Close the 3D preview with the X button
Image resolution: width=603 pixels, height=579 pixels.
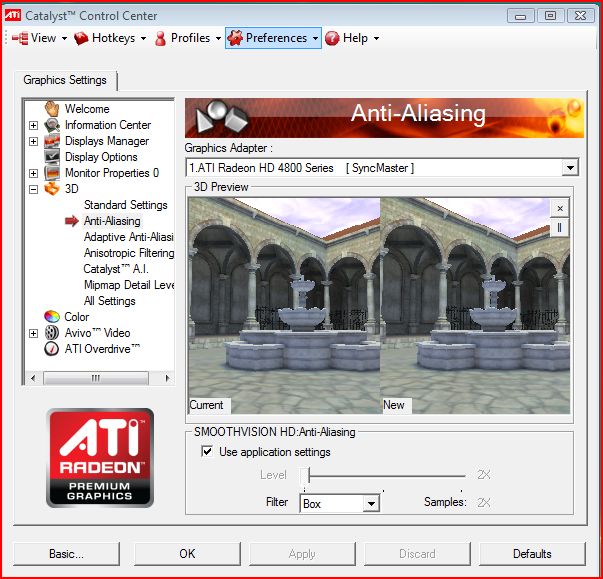pos(560,208)
